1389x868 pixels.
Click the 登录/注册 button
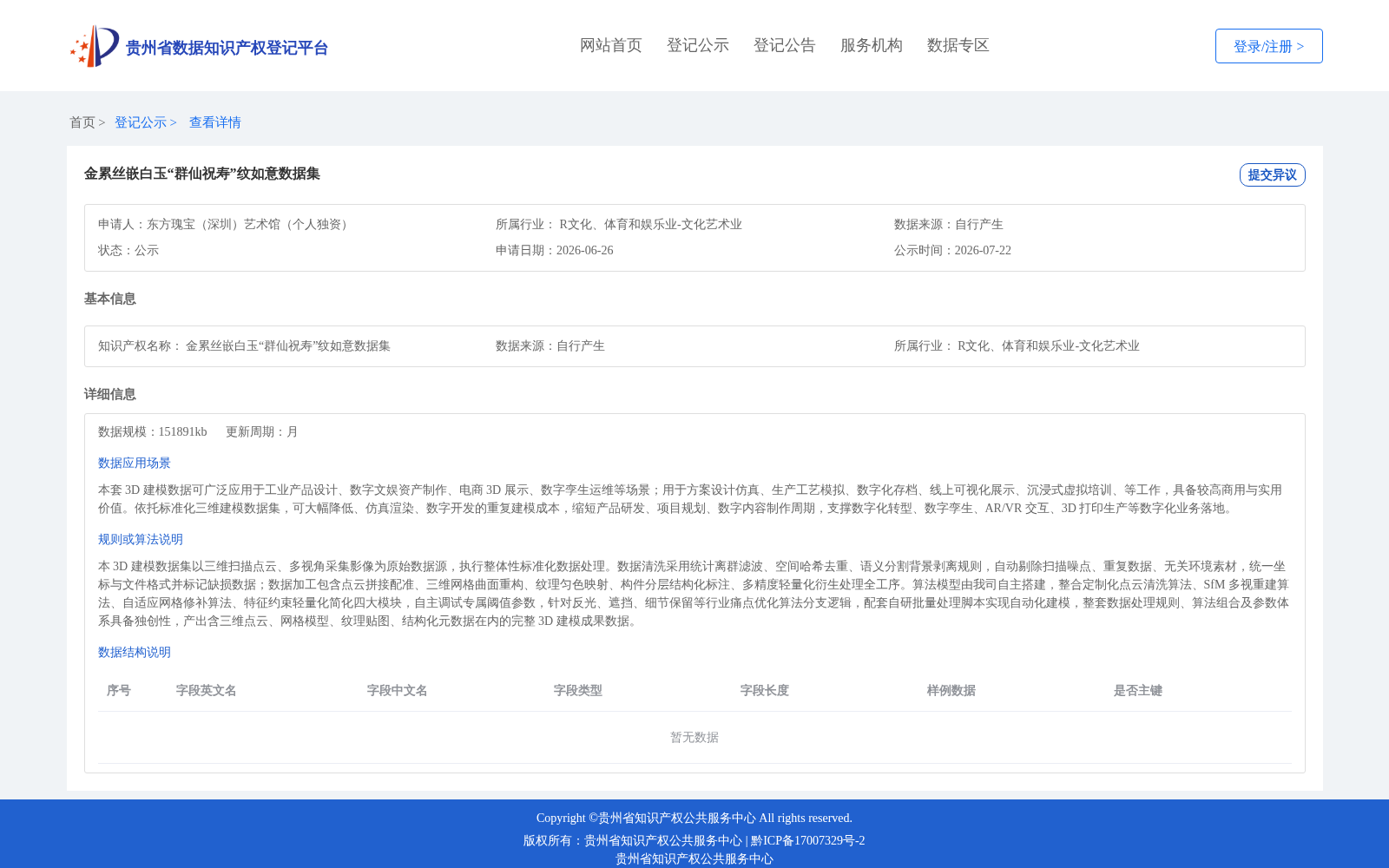[x=1268, y=46]
